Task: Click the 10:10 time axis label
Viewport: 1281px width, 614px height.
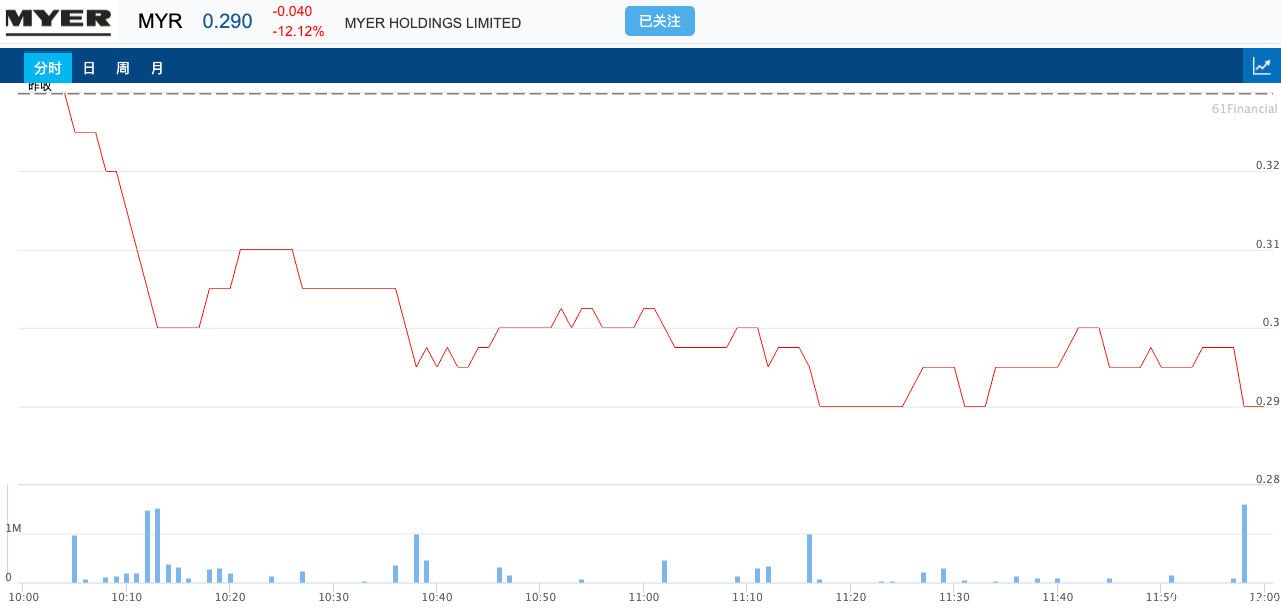Action: point(126,597)
